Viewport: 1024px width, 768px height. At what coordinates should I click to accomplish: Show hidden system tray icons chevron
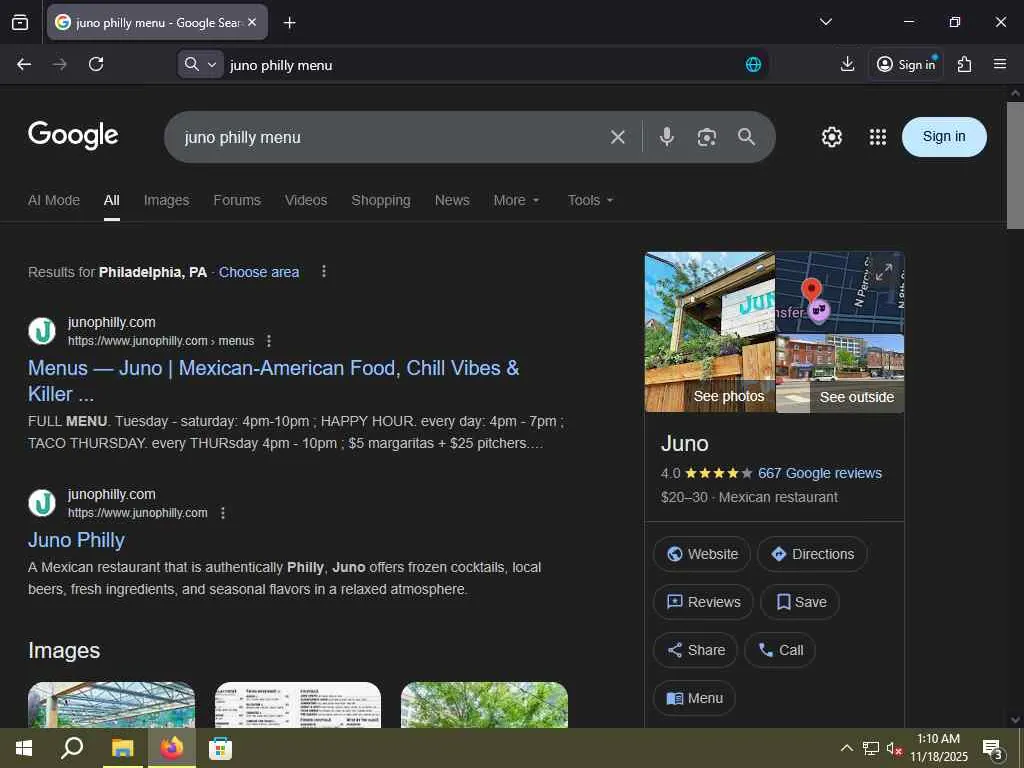click(846, 748)
